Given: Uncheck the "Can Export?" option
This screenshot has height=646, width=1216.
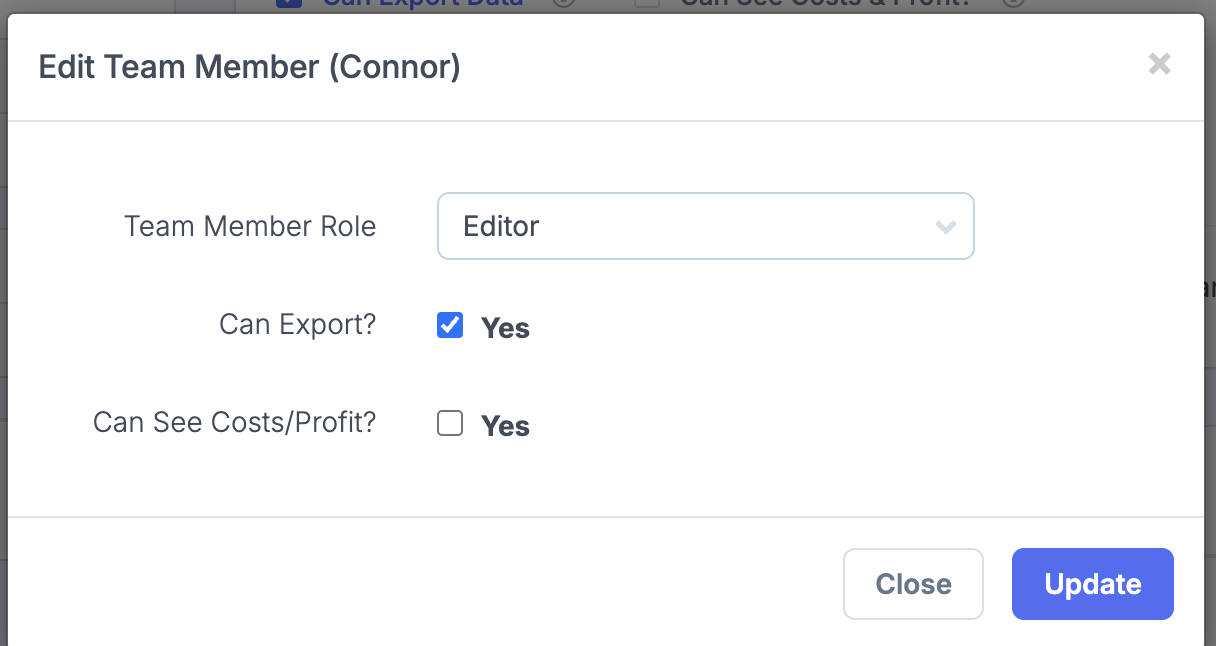Looking at the screenshot, I should click(x=450, y=324).
